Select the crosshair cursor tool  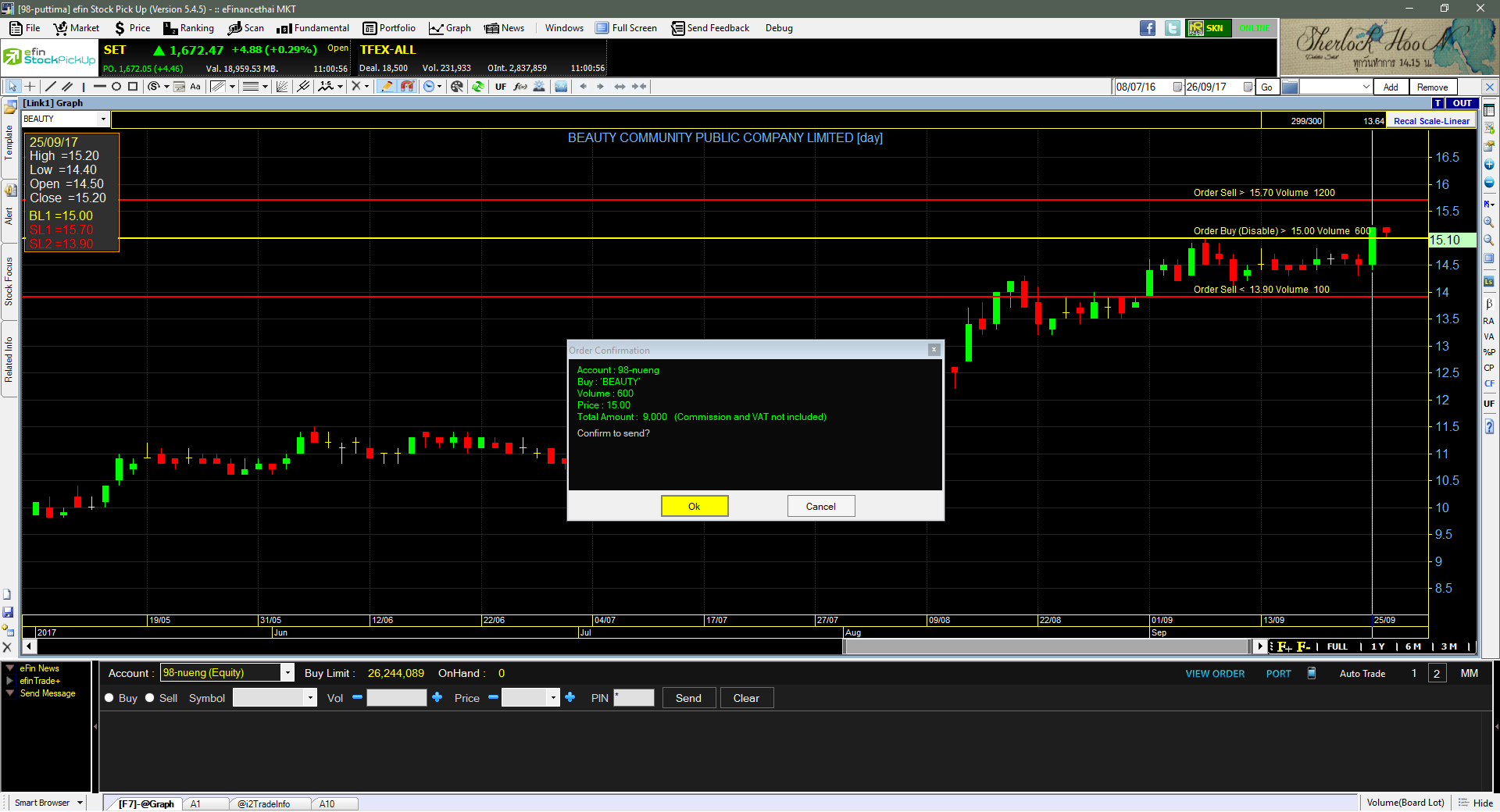30,87
